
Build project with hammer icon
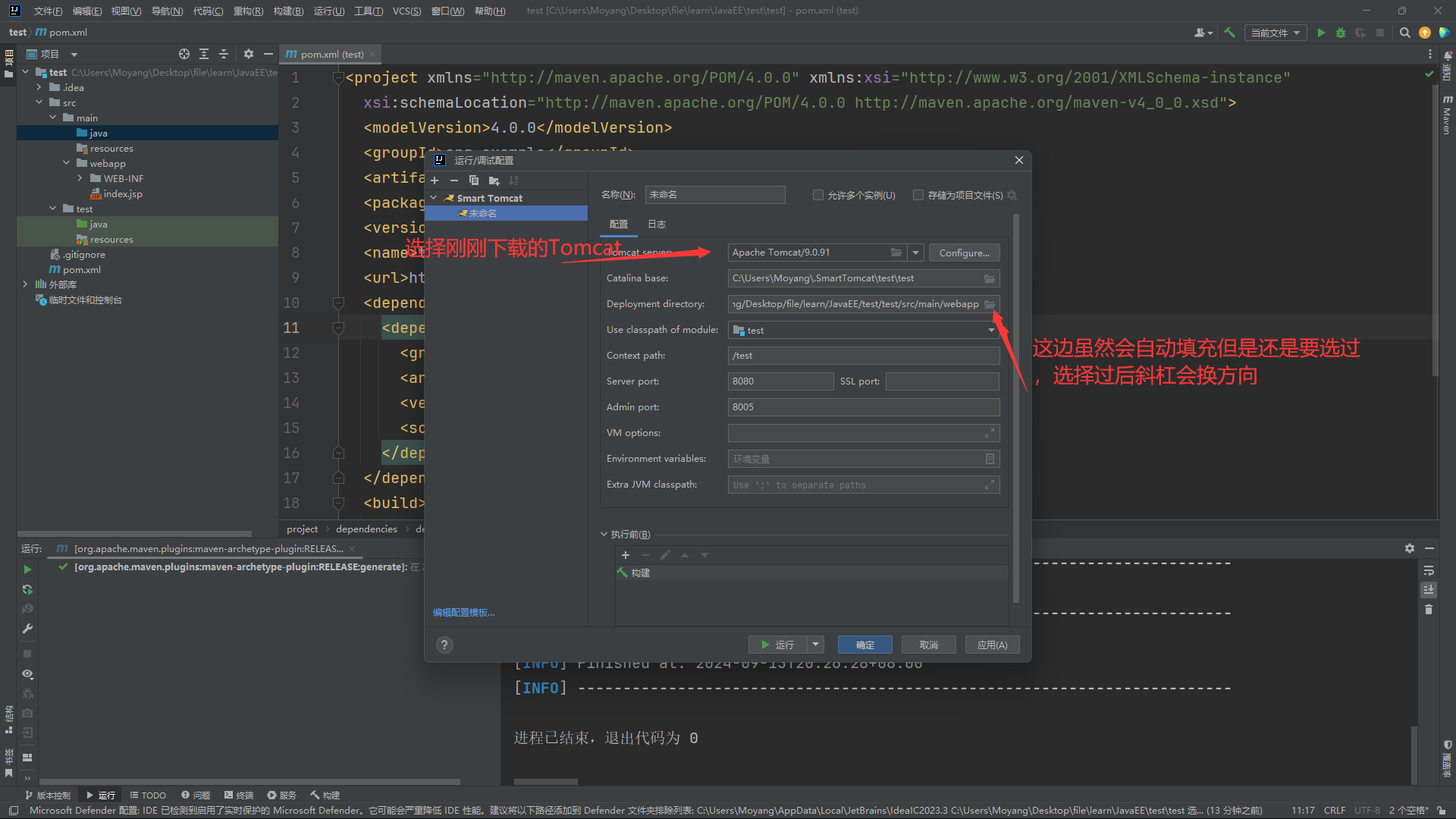[x=1229, y=33]
